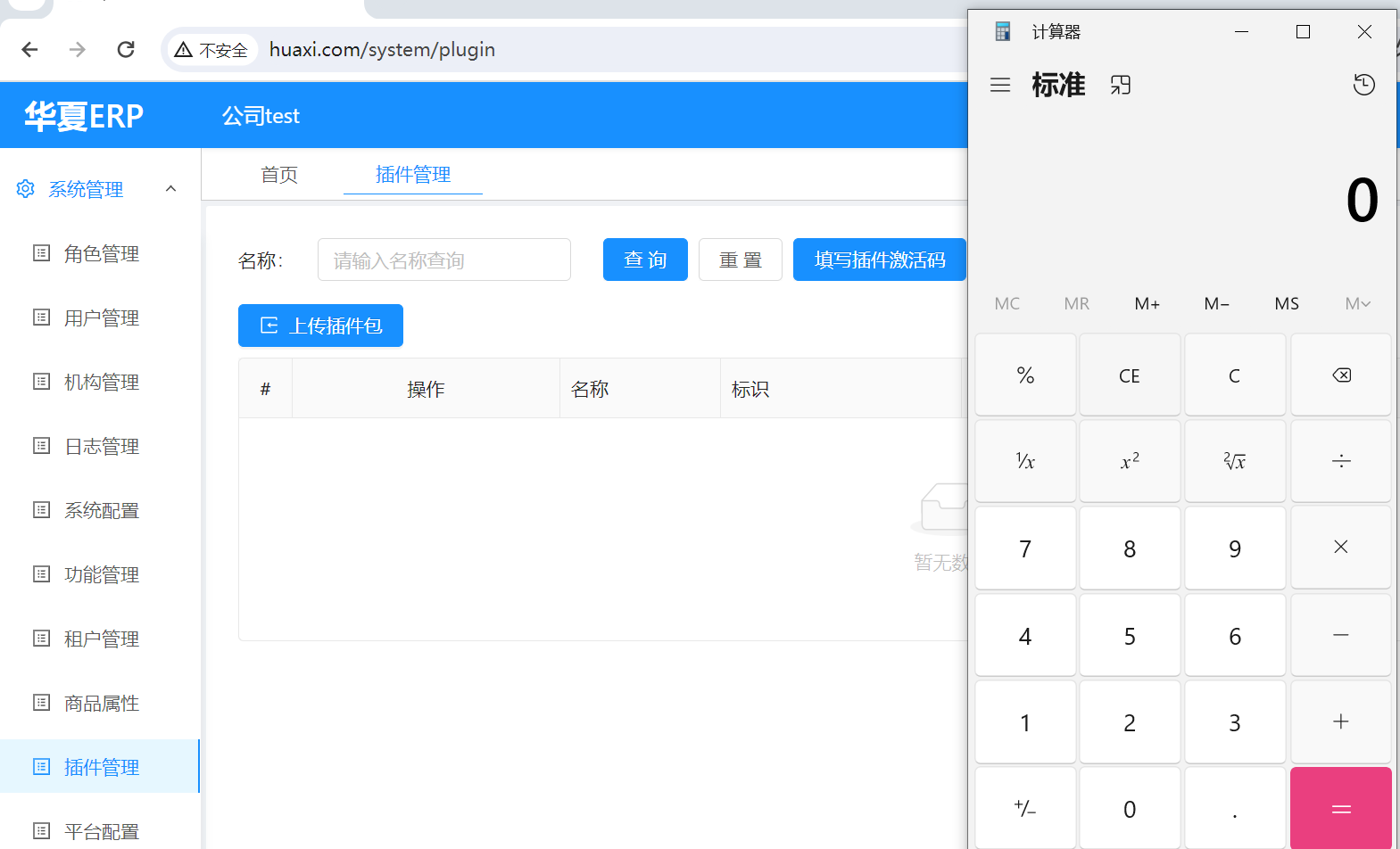
Task: Click the percent key in calculator
Action: pyautogui.click(x=1025, y=375)
